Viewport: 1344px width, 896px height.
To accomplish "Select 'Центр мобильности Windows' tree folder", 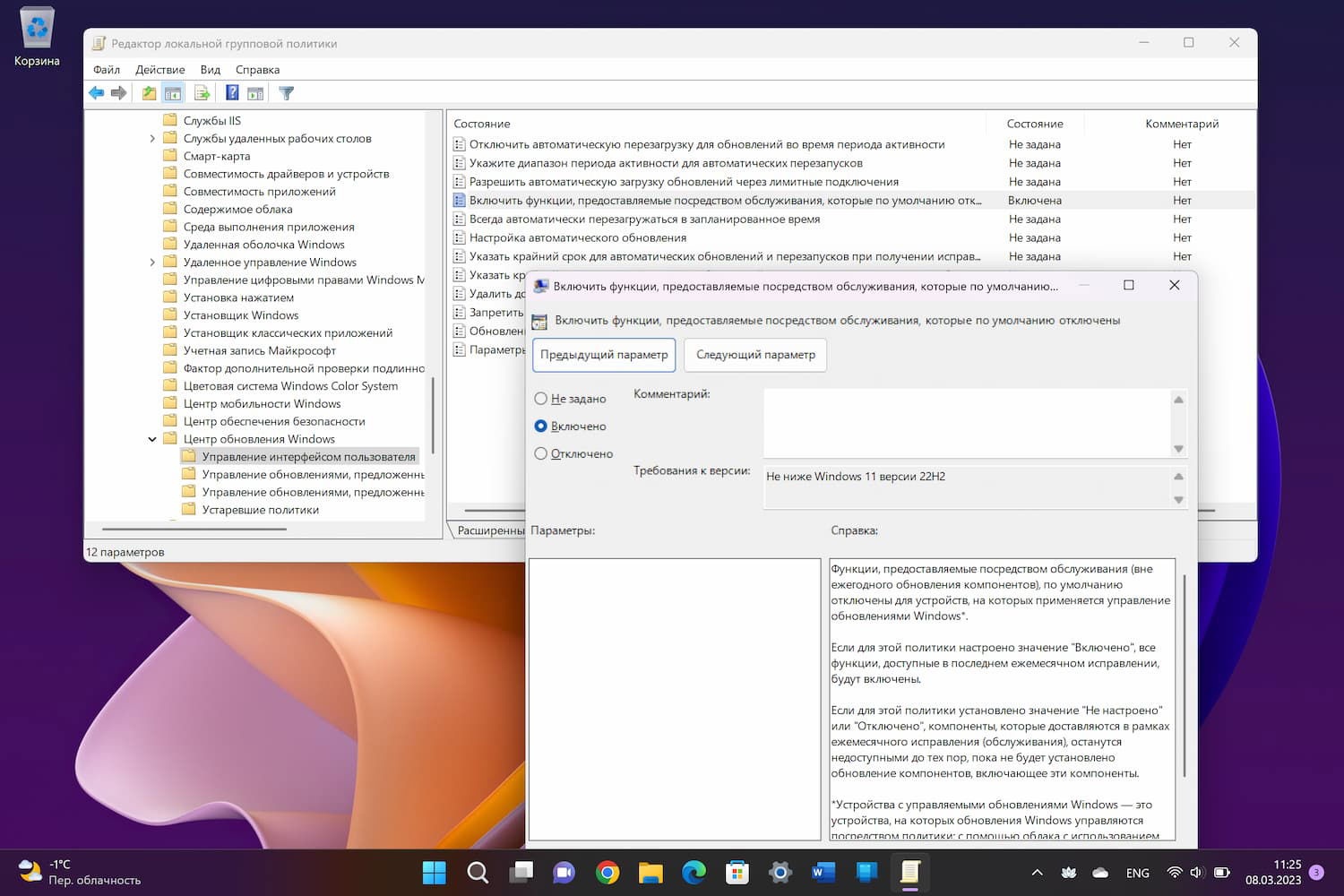I will (x=262, y=404).
